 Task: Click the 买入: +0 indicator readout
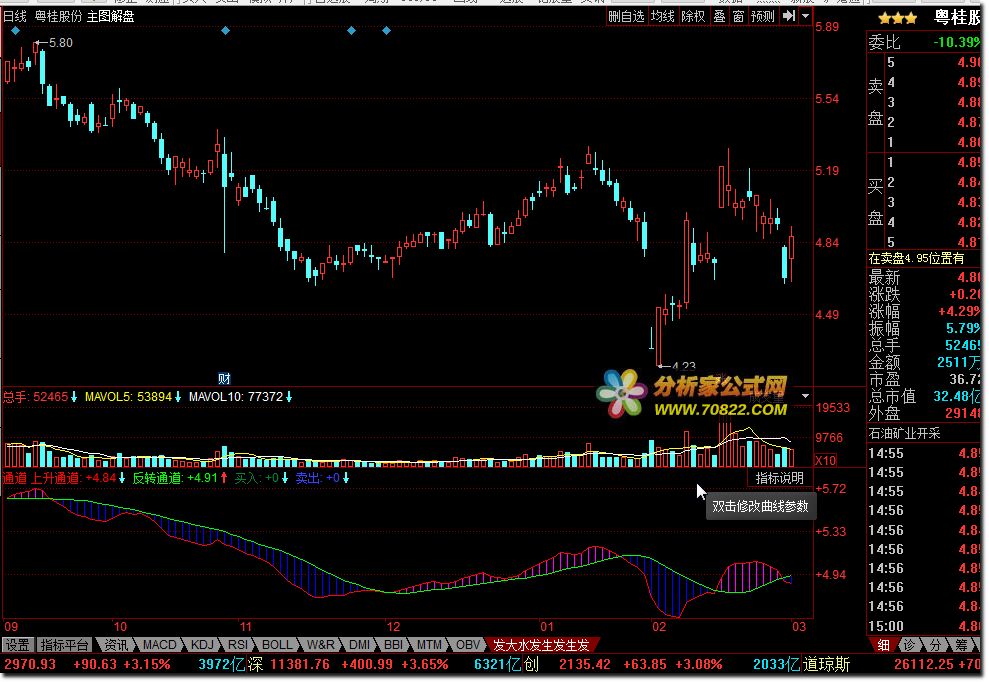pos(262,478)
